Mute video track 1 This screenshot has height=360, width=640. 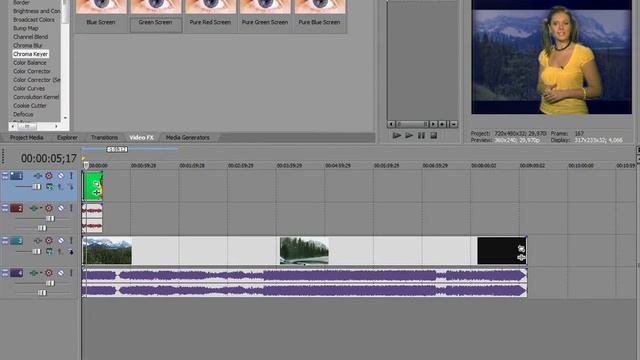pos(60,176)
